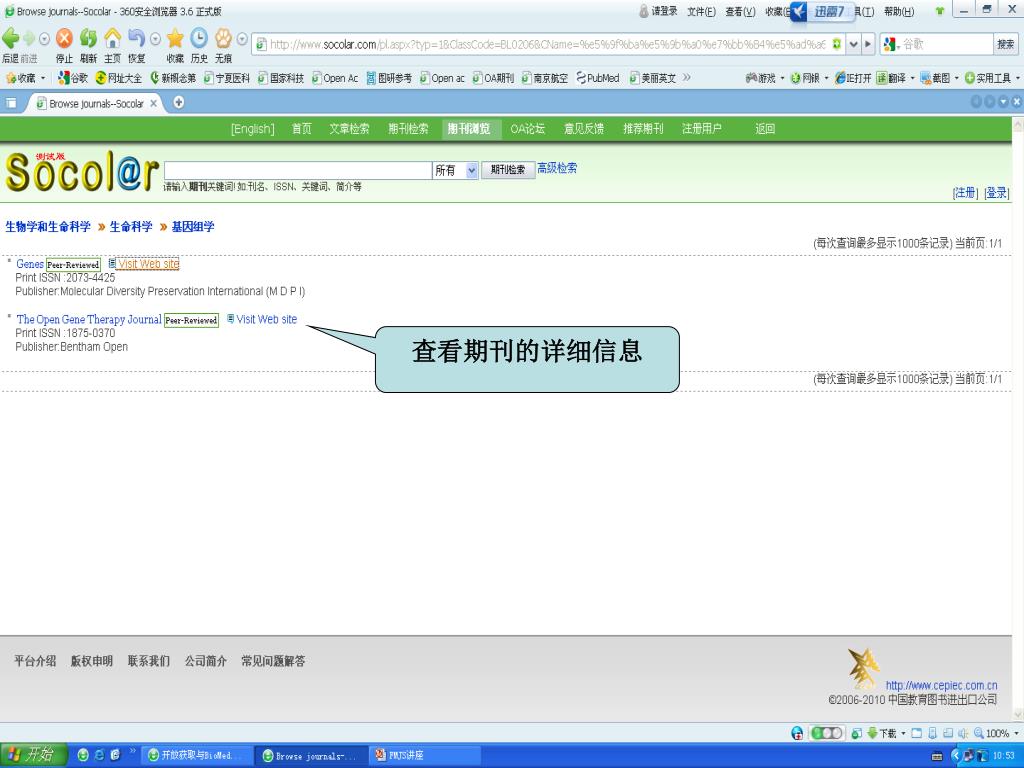Select the 文章检索 navigation tab
1024x768 pixels.
pyautogui.click(x=349, y=129)
